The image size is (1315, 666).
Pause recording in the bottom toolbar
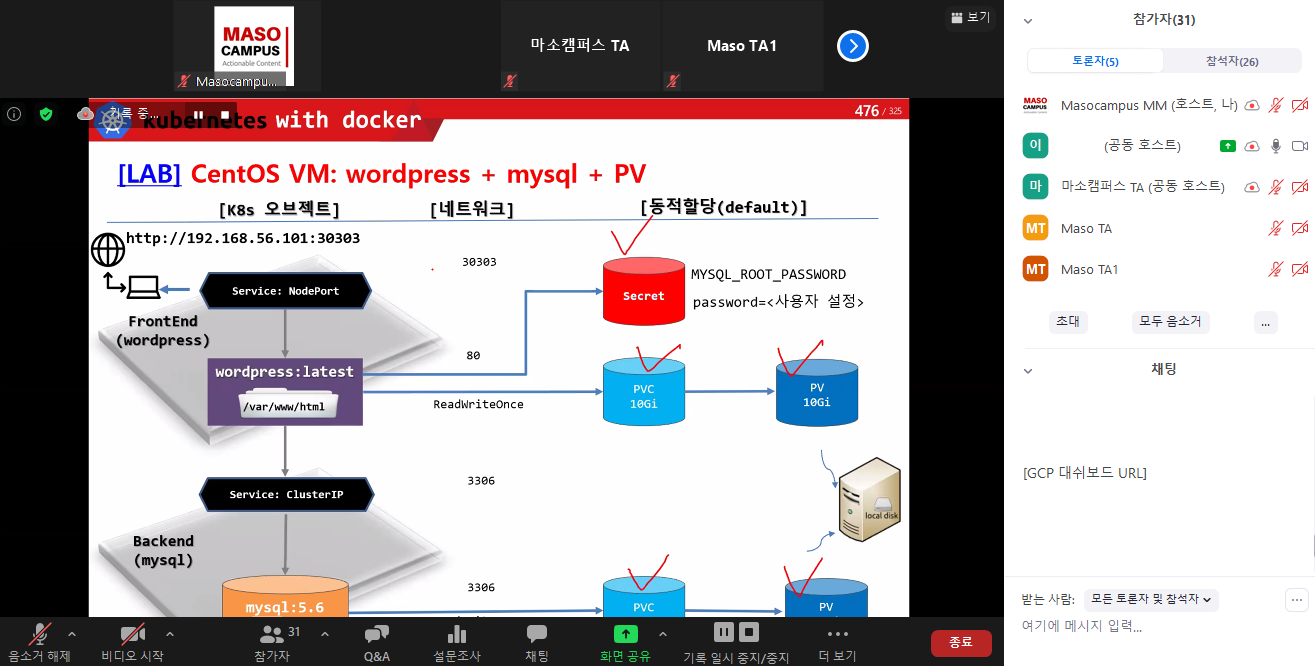pos(723,632)
